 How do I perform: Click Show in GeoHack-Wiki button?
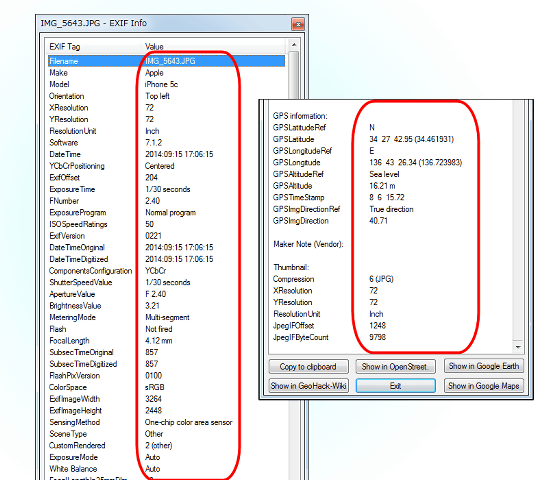pos(308,386)
